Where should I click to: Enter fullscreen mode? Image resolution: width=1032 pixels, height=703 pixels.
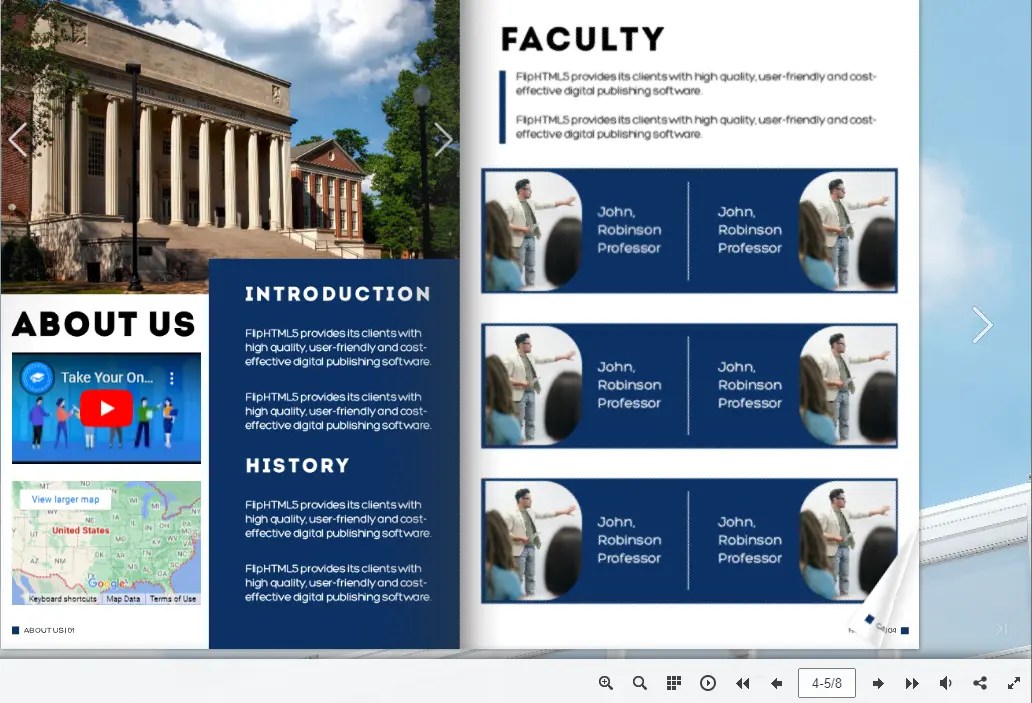coord(1014,683)
